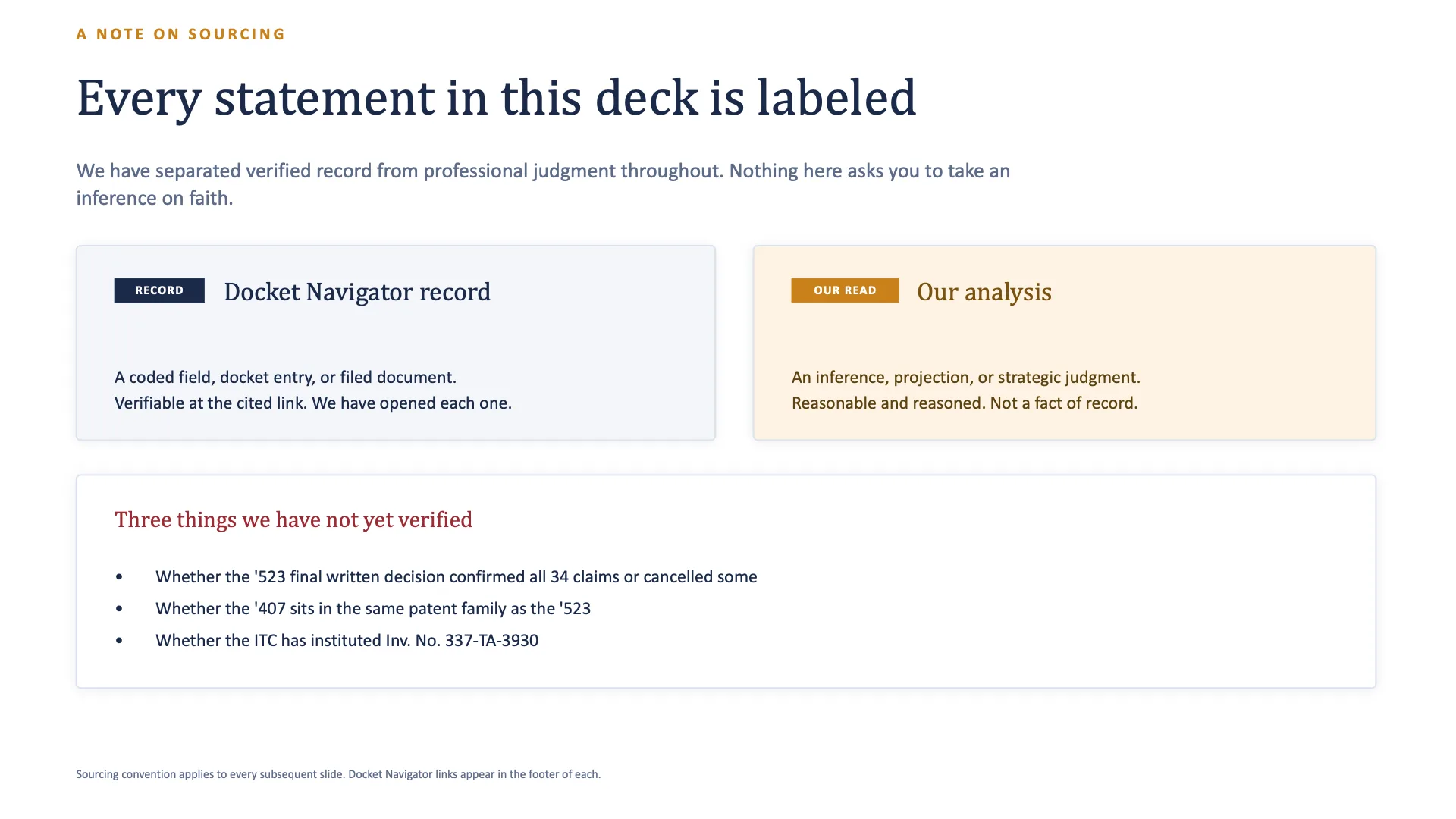Click the bullet about '407 patent family
Image resolution: width=1456 pixels, height=819 pixels.
373,608
